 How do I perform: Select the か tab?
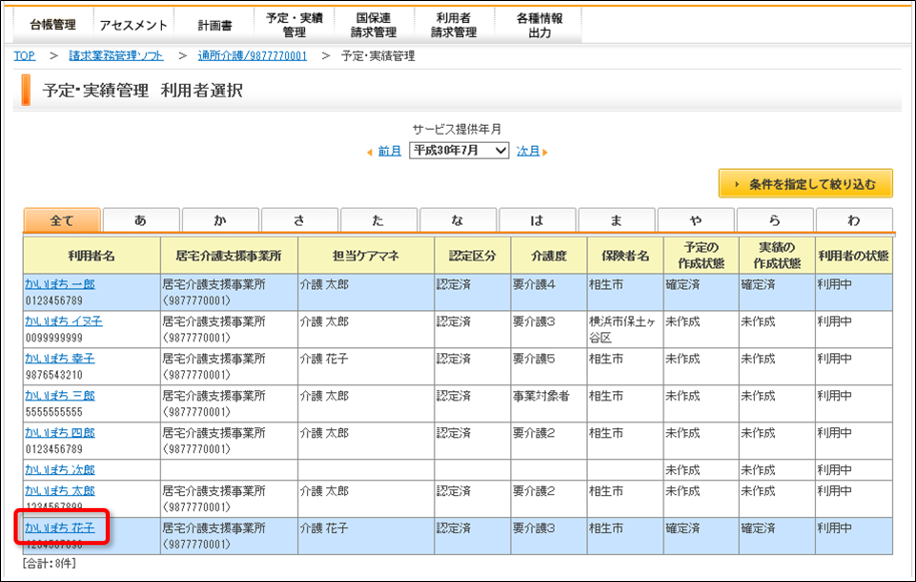(220, 220)
